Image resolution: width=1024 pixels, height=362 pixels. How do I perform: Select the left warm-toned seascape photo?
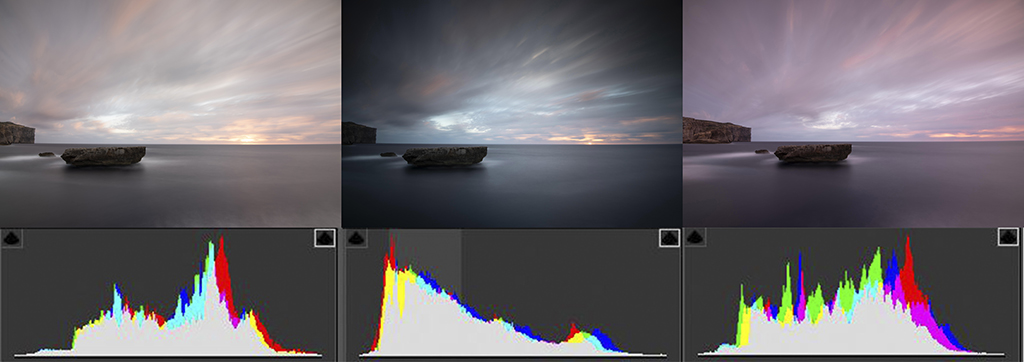[170, 113]
